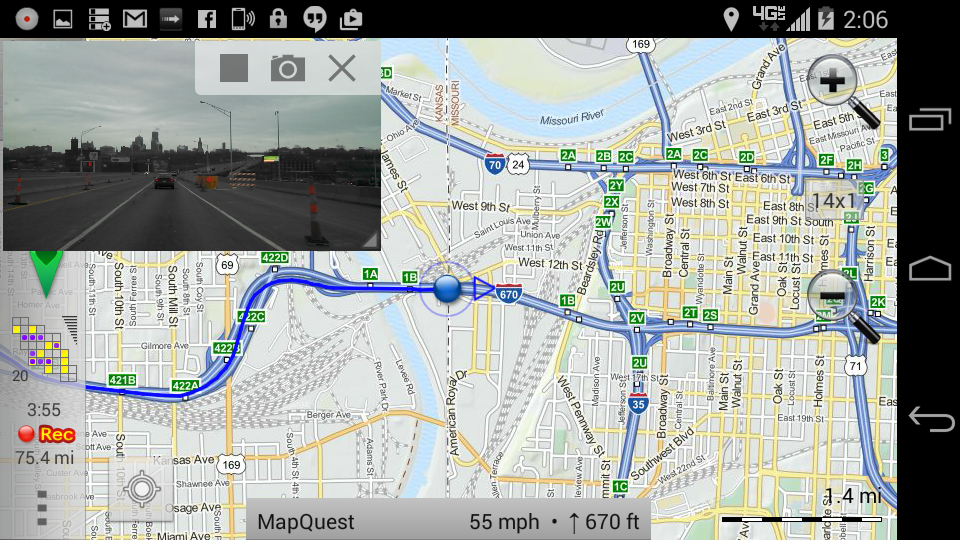Open the yellow-purple grid tile icon

tap(45, 348)
